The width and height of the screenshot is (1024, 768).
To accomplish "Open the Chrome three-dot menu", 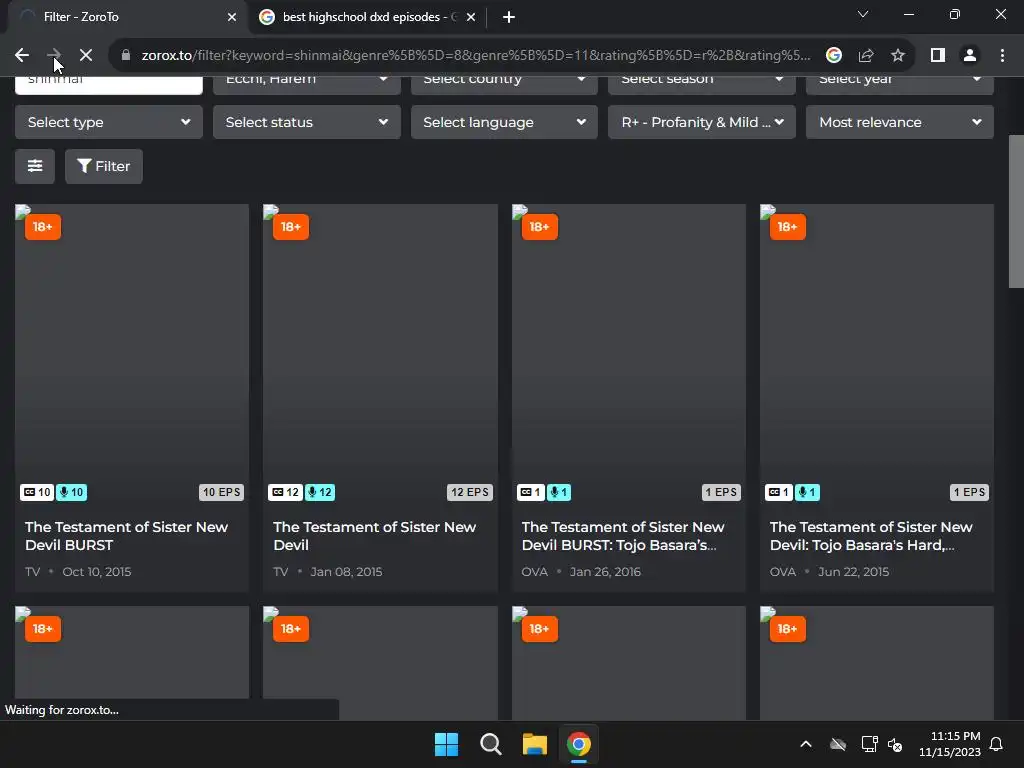I will click(1002, 56).
